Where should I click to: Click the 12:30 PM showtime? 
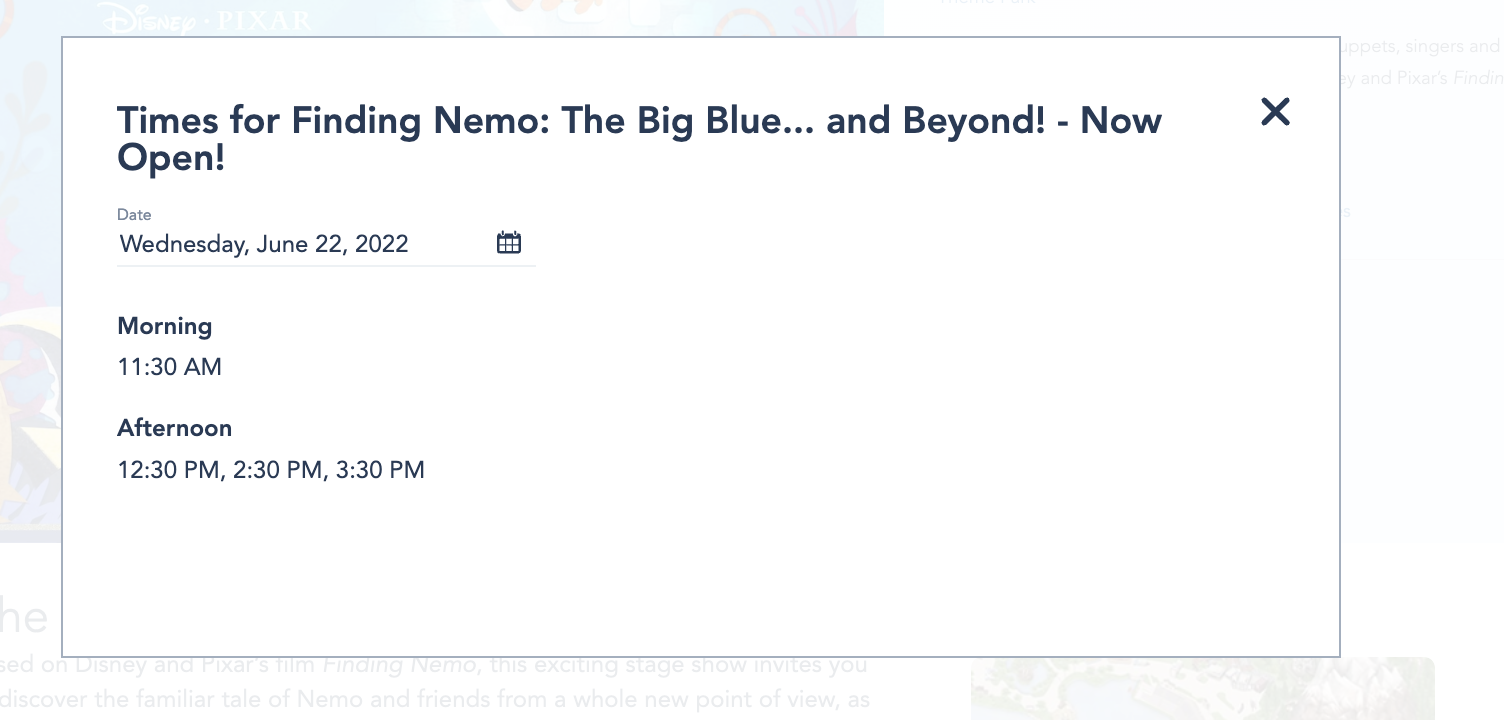click(x=168, y=470)
